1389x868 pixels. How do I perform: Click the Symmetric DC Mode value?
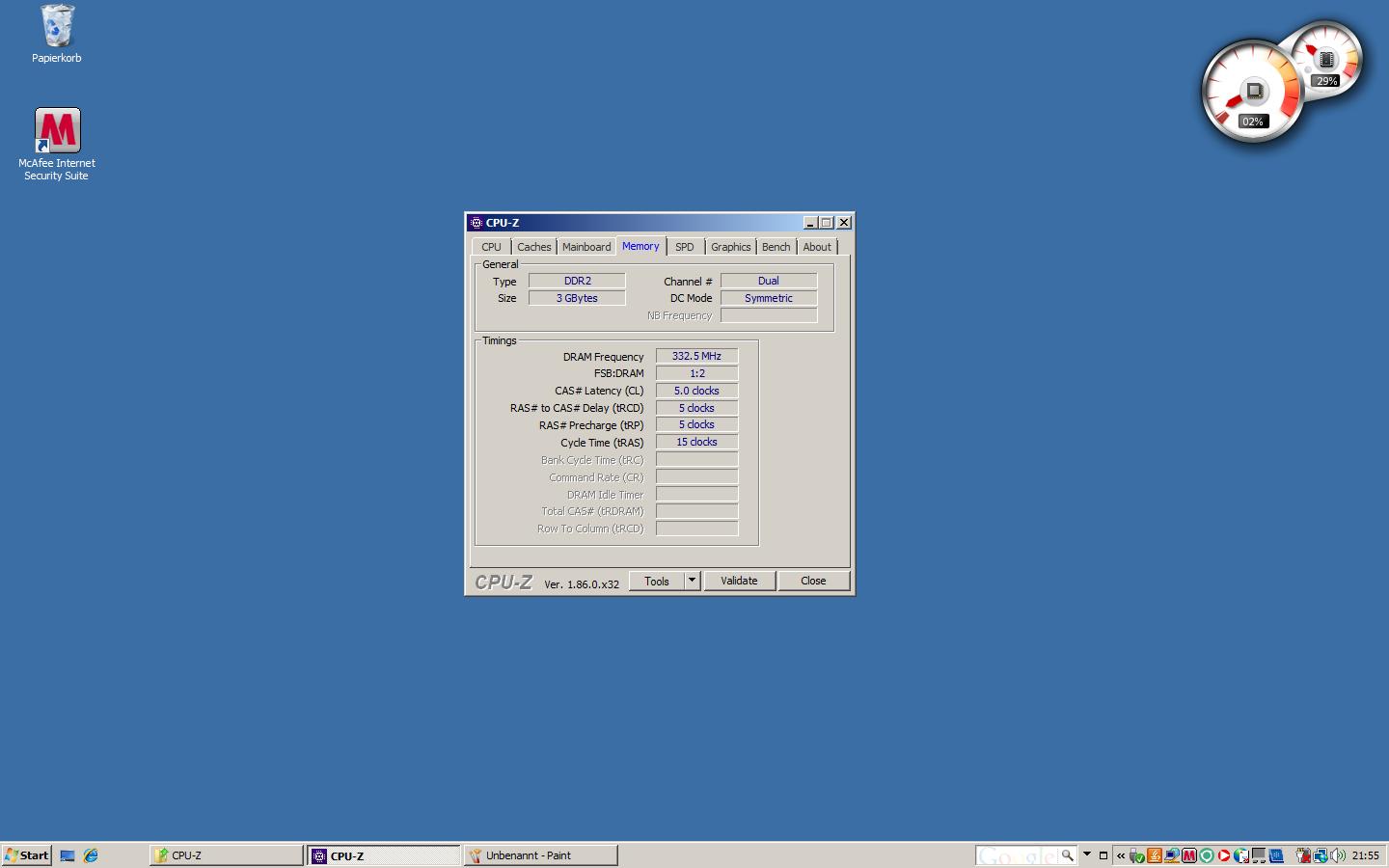tap(769, 298)
